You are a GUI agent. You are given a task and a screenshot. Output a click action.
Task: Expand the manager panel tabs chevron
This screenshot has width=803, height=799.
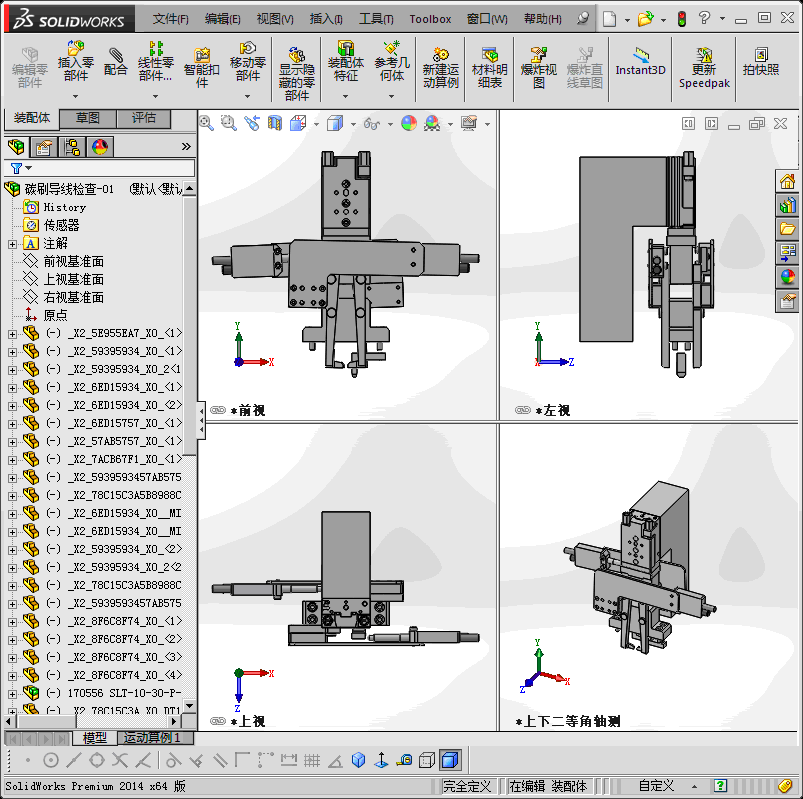point(186,147)
